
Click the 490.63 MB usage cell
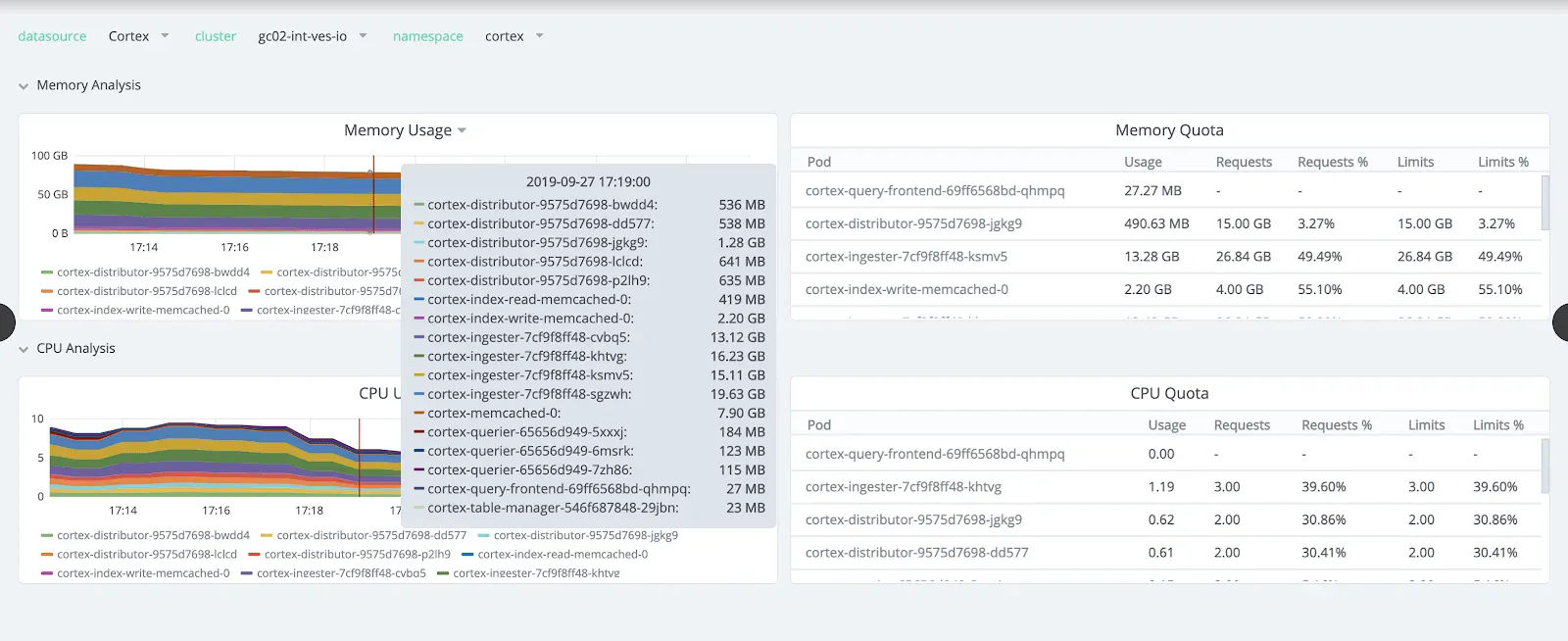1156,223
